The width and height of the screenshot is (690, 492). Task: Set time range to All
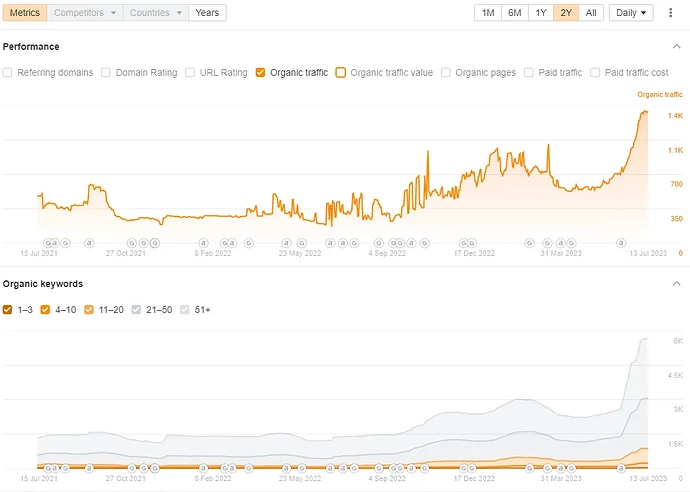(x=591, y=13)
